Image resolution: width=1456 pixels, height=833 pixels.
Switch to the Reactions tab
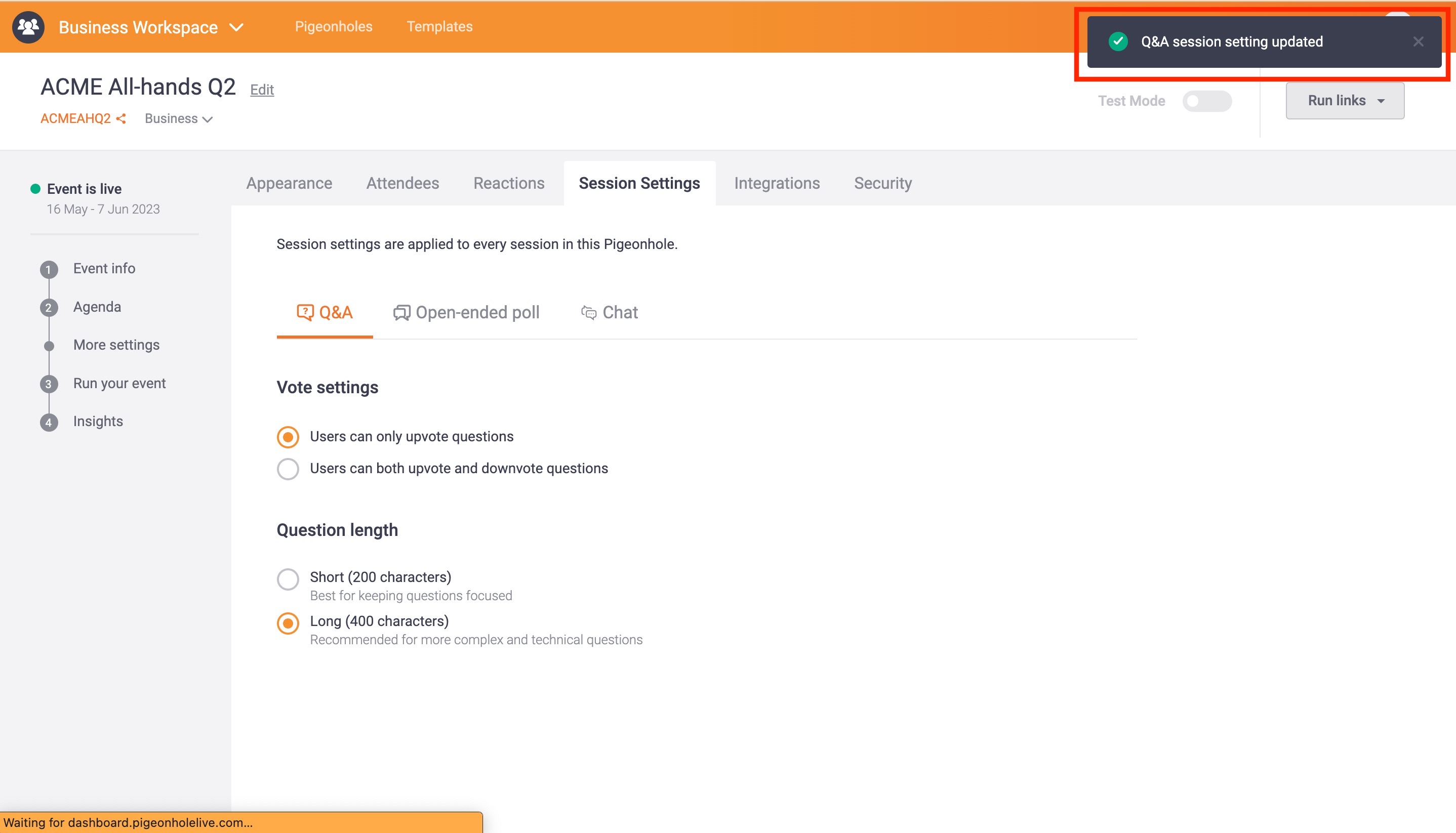click(x=509, y=183)
